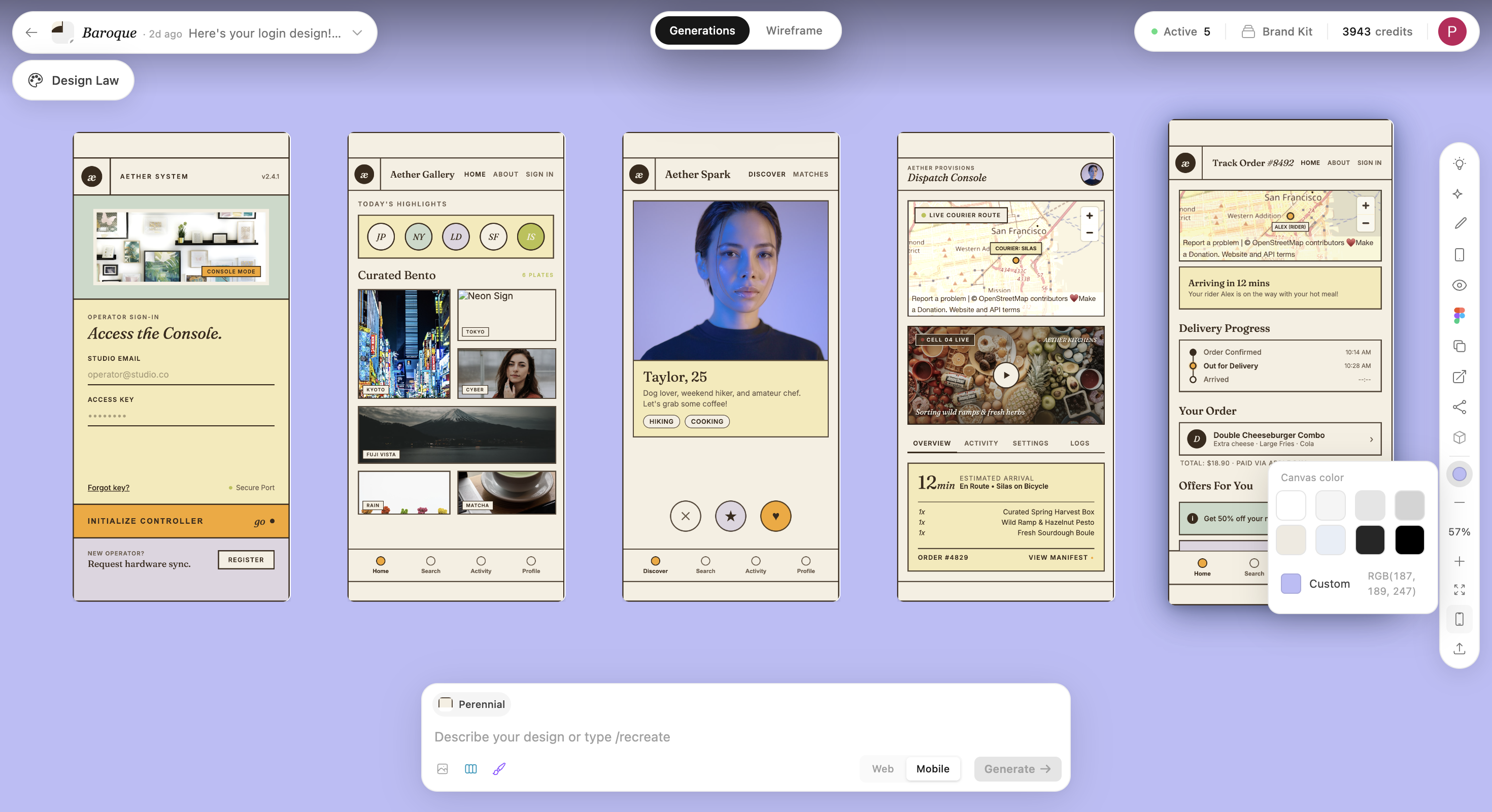
Task: Click the Figma export icon
Action: point(1459,316)
